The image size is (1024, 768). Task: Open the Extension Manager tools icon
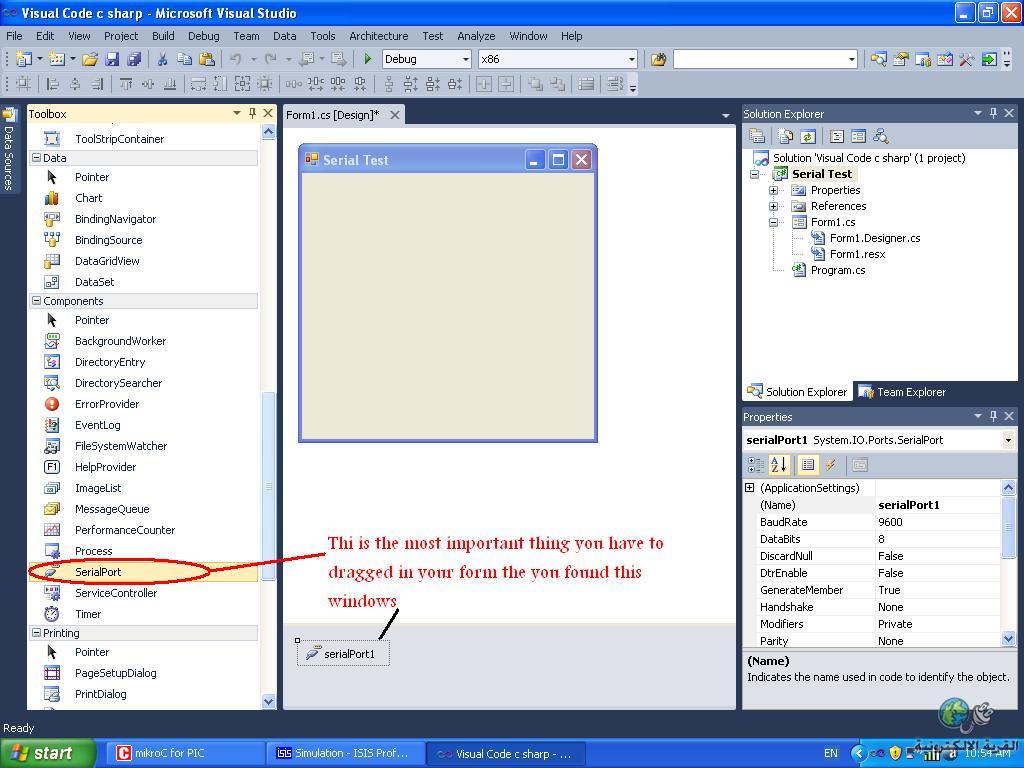coord(966,59)
